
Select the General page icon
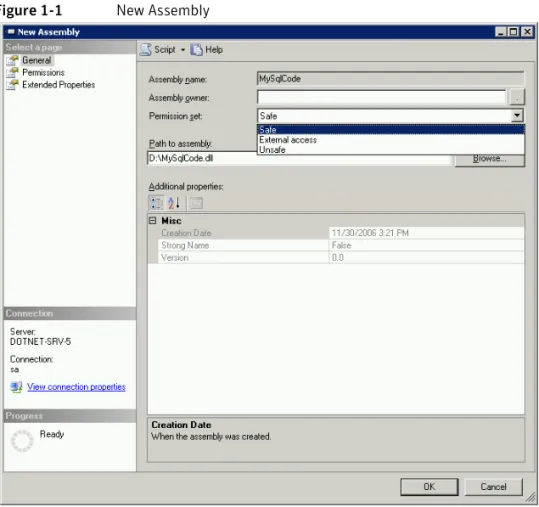coord(12,60)
